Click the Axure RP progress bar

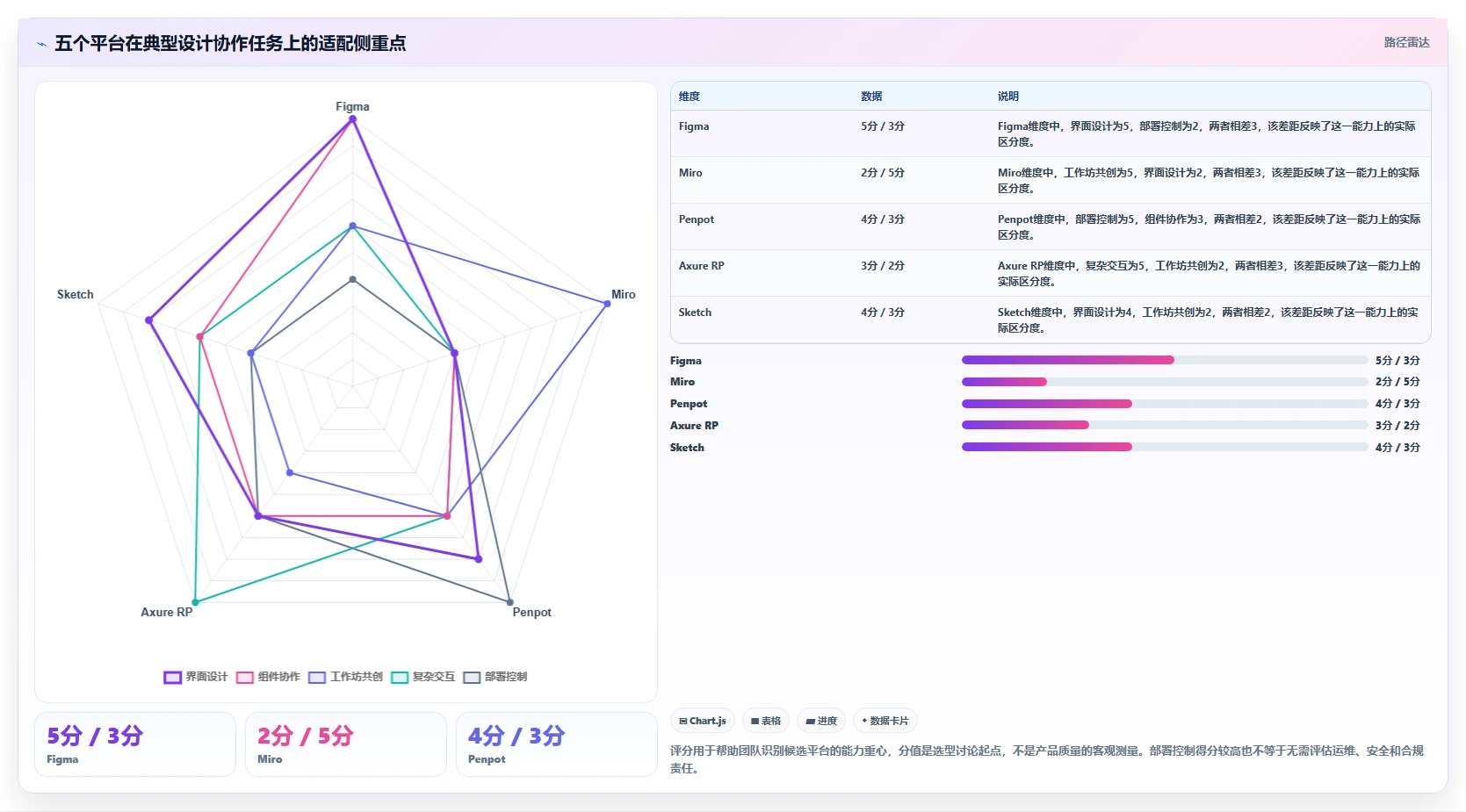1165,425
